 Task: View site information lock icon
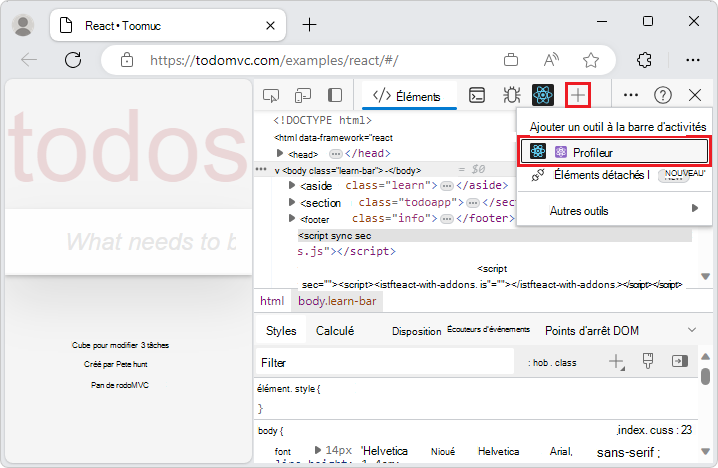127,60
